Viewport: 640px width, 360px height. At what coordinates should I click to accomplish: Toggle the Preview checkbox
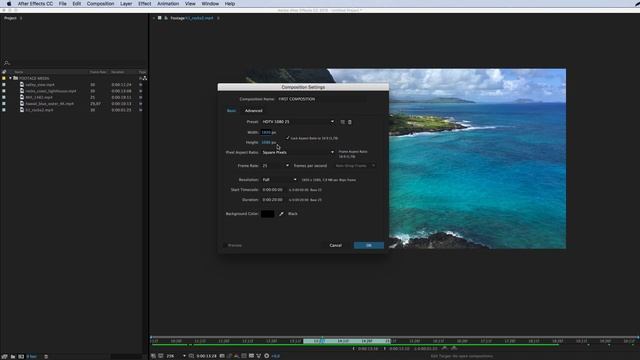[225, 245]
